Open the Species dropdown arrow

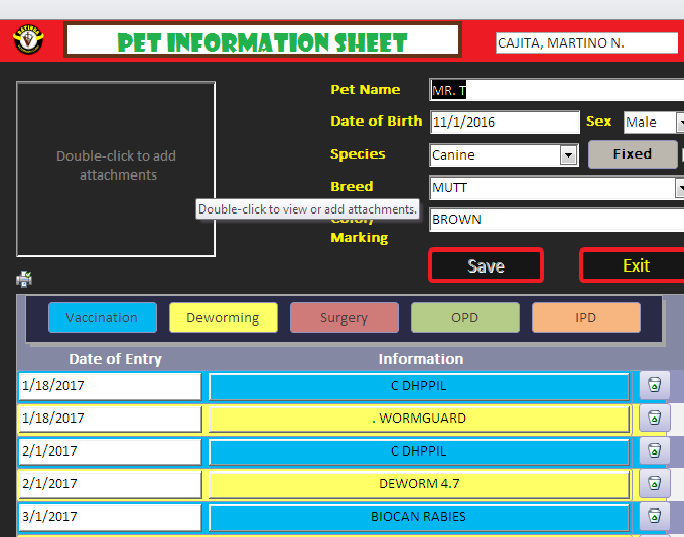568,155
